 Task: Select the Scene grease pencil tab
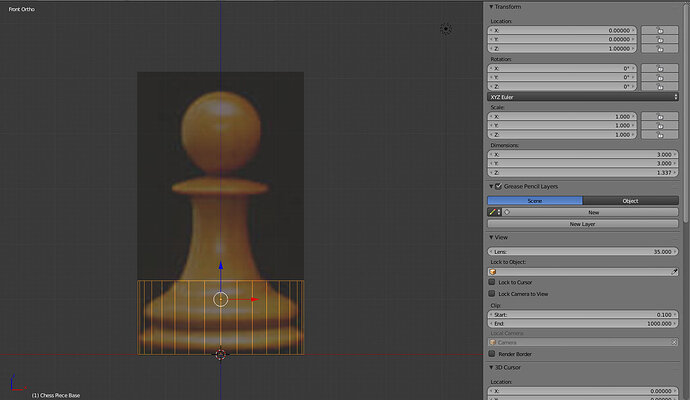534,200
